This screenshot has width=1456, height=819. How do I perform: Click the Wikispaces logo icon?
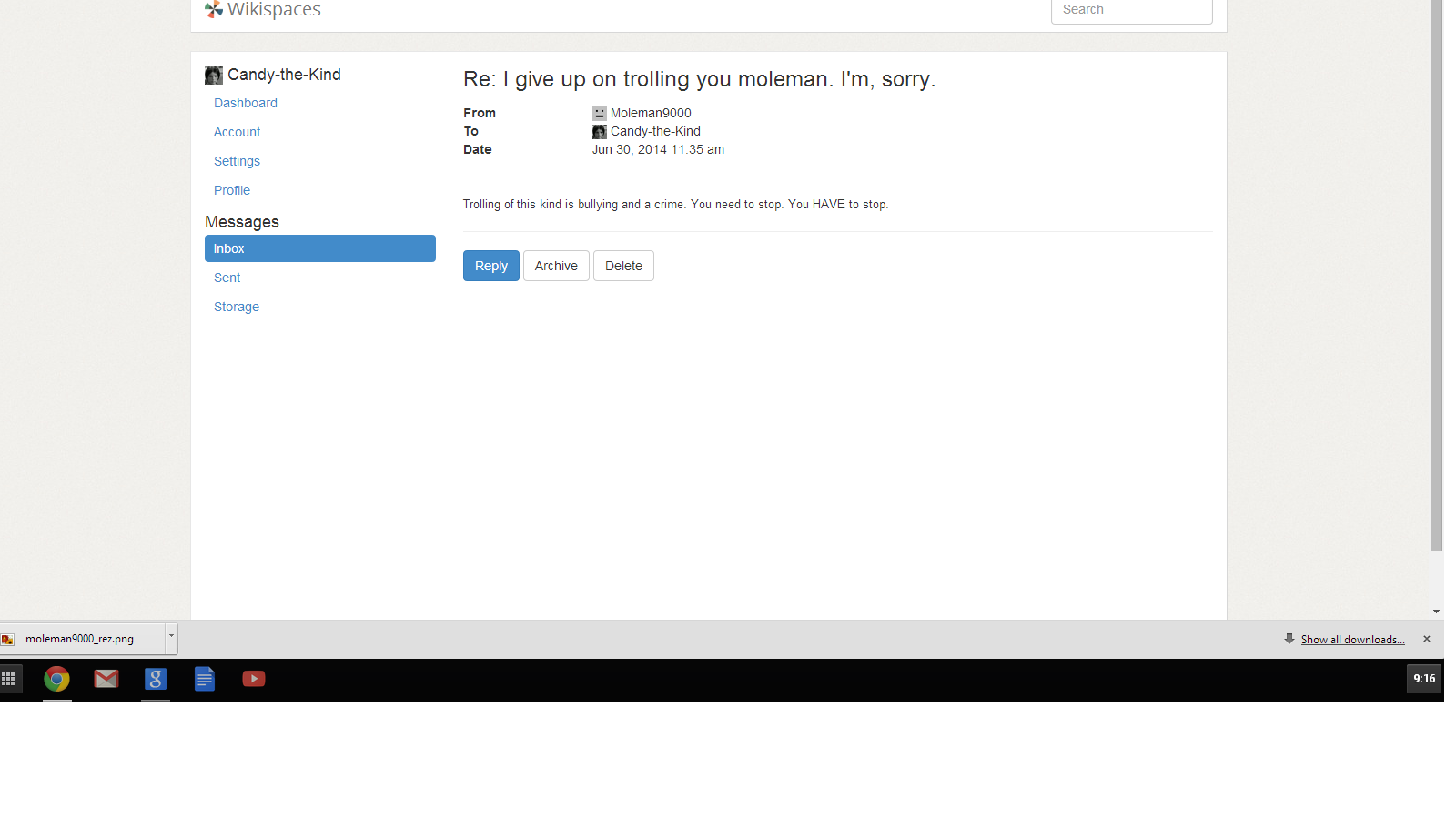click(214, 9)
